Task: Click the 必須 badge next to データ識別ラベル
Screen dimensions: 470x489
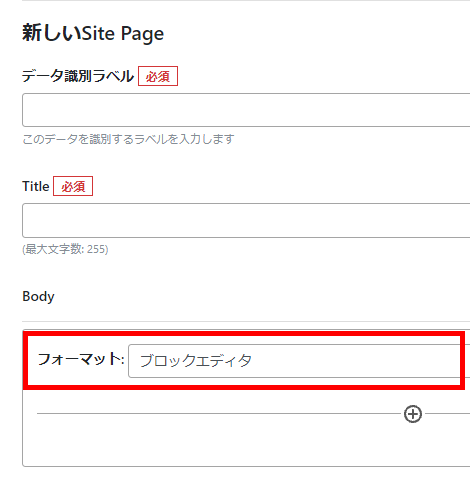Action: pyautogui.click(x=158, y=76)
